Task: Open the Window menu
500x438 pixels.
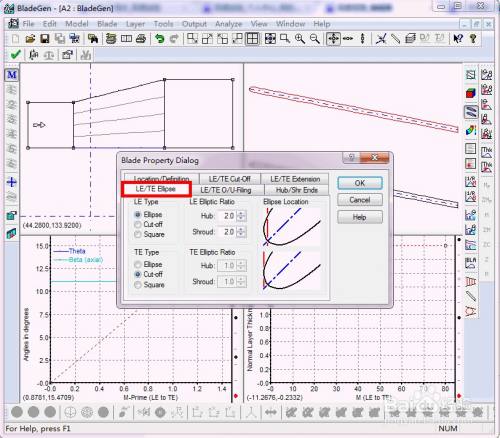Action: [290, 24]
